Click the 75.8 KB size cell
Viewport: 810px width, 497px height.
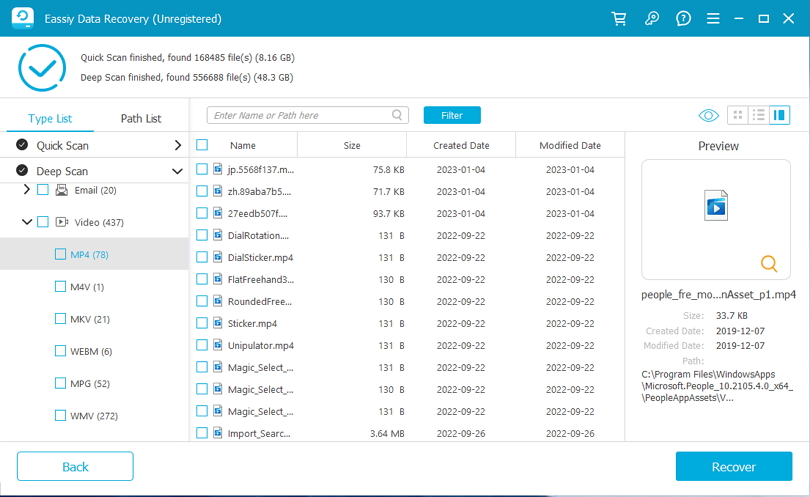388,169
